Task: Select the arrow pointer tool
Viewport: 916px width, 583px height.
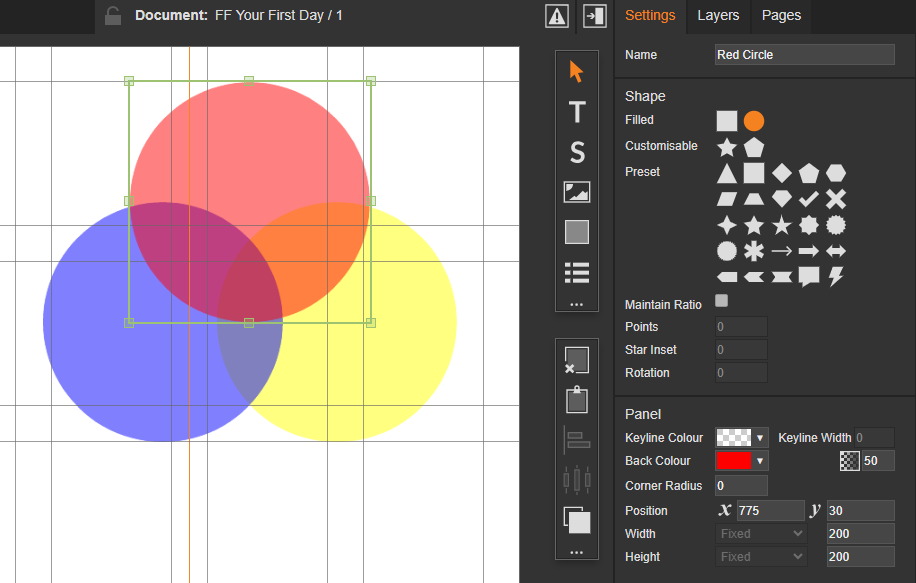Action: pos(576,72)
